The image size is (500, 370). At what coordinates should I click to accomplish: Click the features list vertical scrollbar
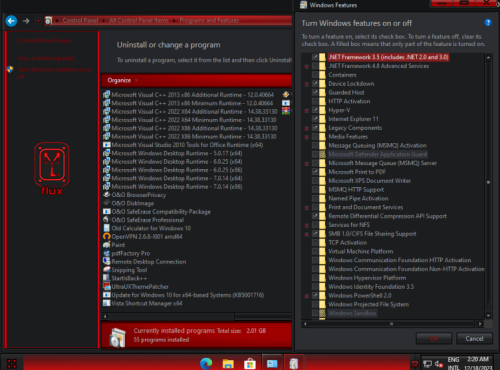click(488, 182)
